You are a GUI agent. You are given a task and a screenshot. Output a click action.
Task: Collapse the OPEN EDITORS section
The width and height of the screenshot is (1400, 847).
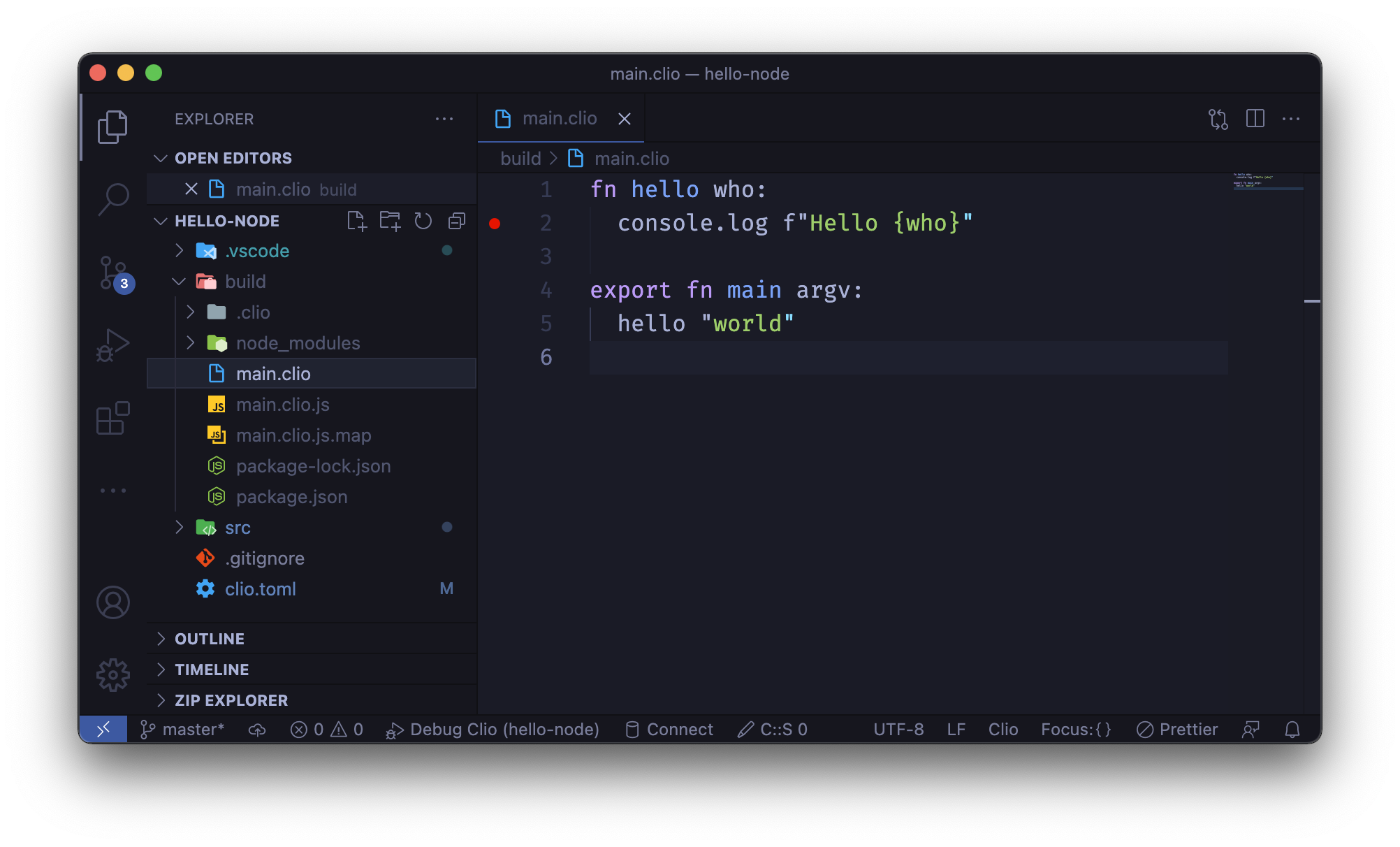(312, 158)
